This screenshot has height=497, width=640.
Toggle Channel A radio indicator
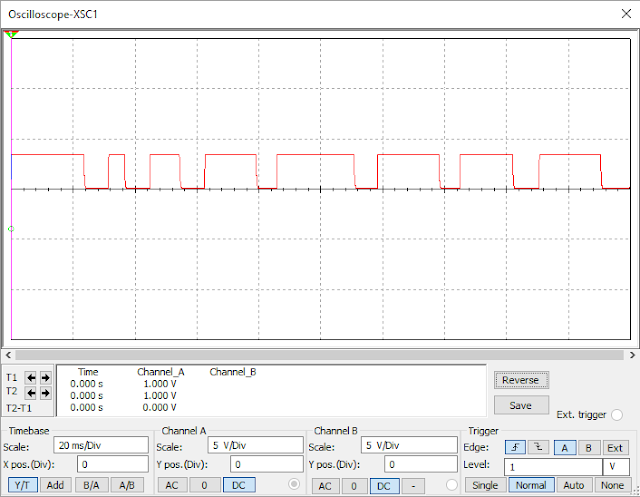click(294, 484)
